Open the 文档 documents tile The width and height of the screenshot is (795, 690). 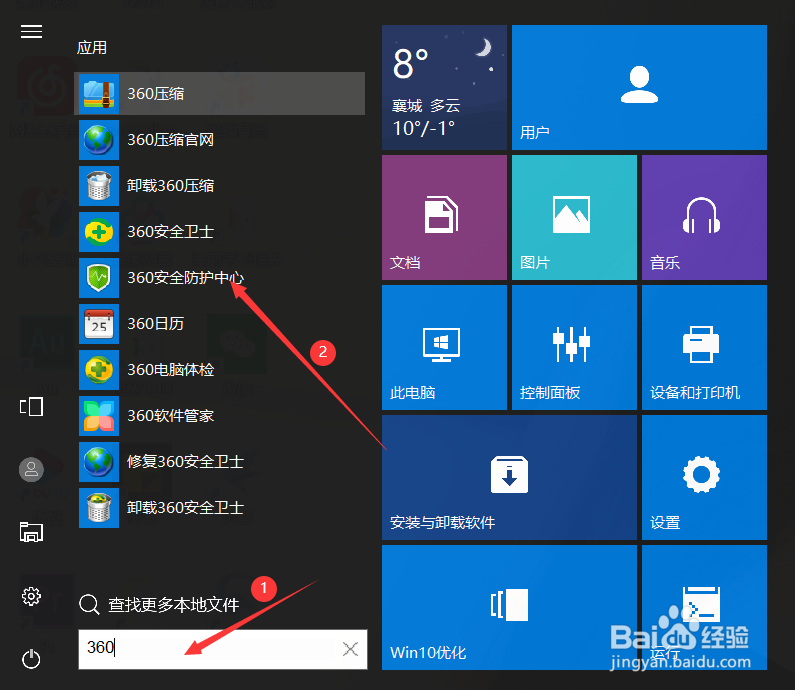(x=444, y=217)
